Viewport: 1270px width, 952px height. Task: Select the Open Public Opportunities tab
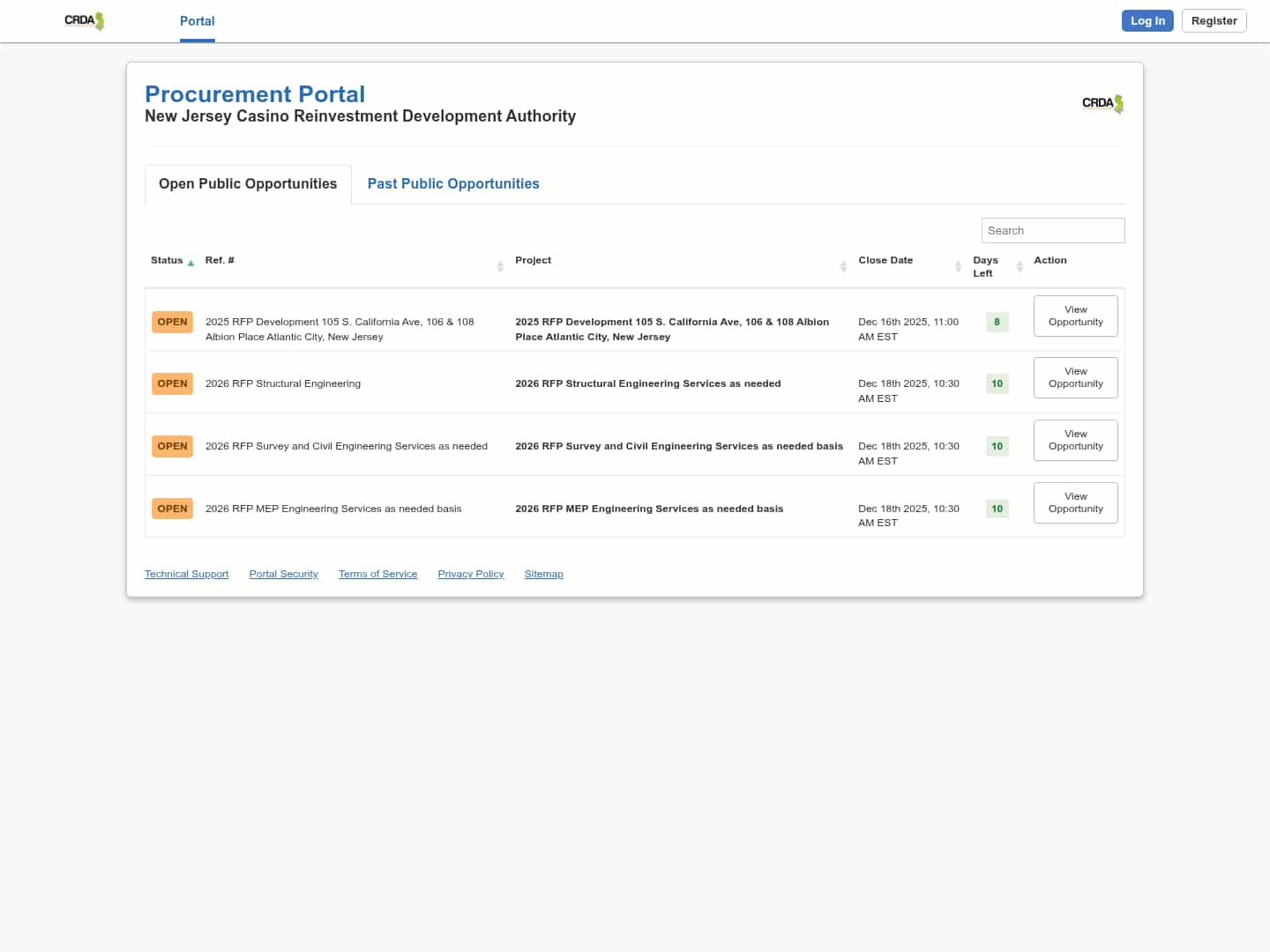pos(248,183)
